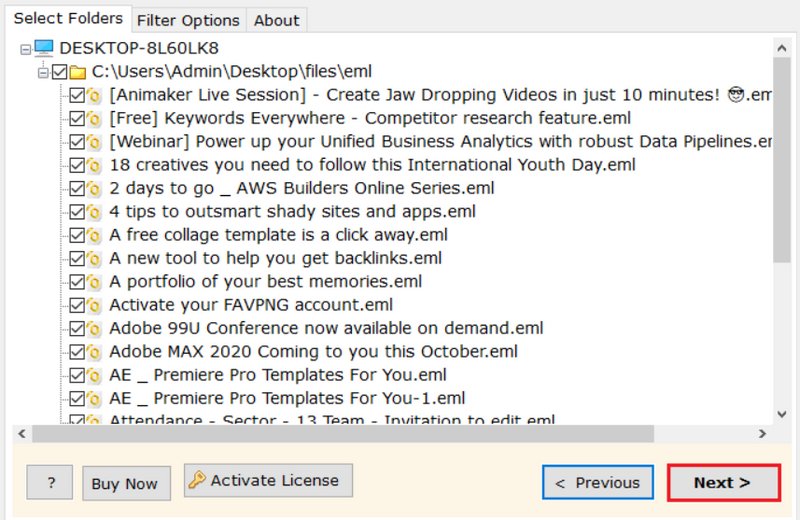The width and height of the screenshot is (800, 520).
Task: Toggle checkbox for A free collage template email
Action: pos(77,235)
